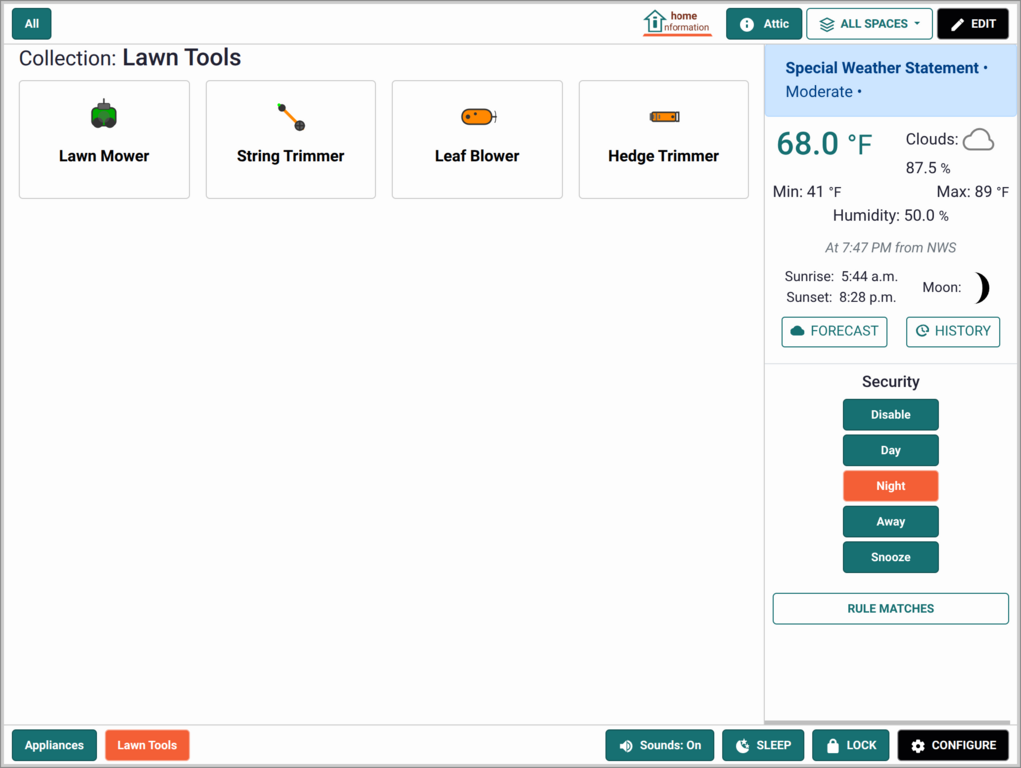
Task: Open the Lawn Mower tile label
Action: [x=104, y=156]
